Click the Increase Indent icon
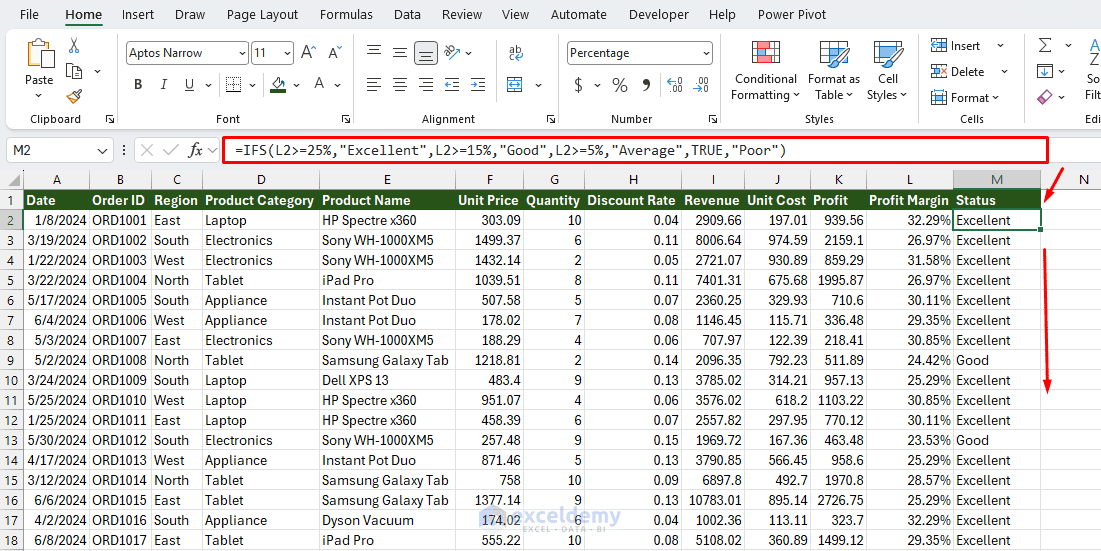 (x=479, y=85)
